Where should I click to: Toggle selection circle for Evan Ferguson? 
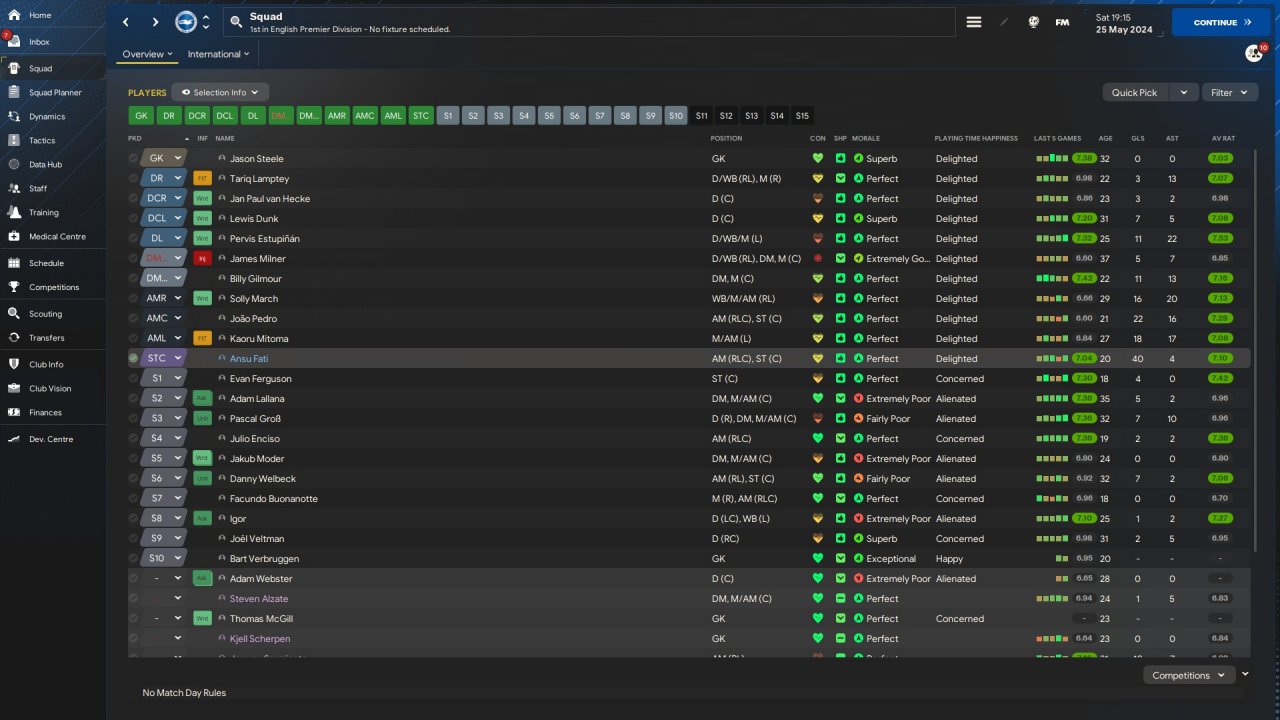[x=134, y=378]
